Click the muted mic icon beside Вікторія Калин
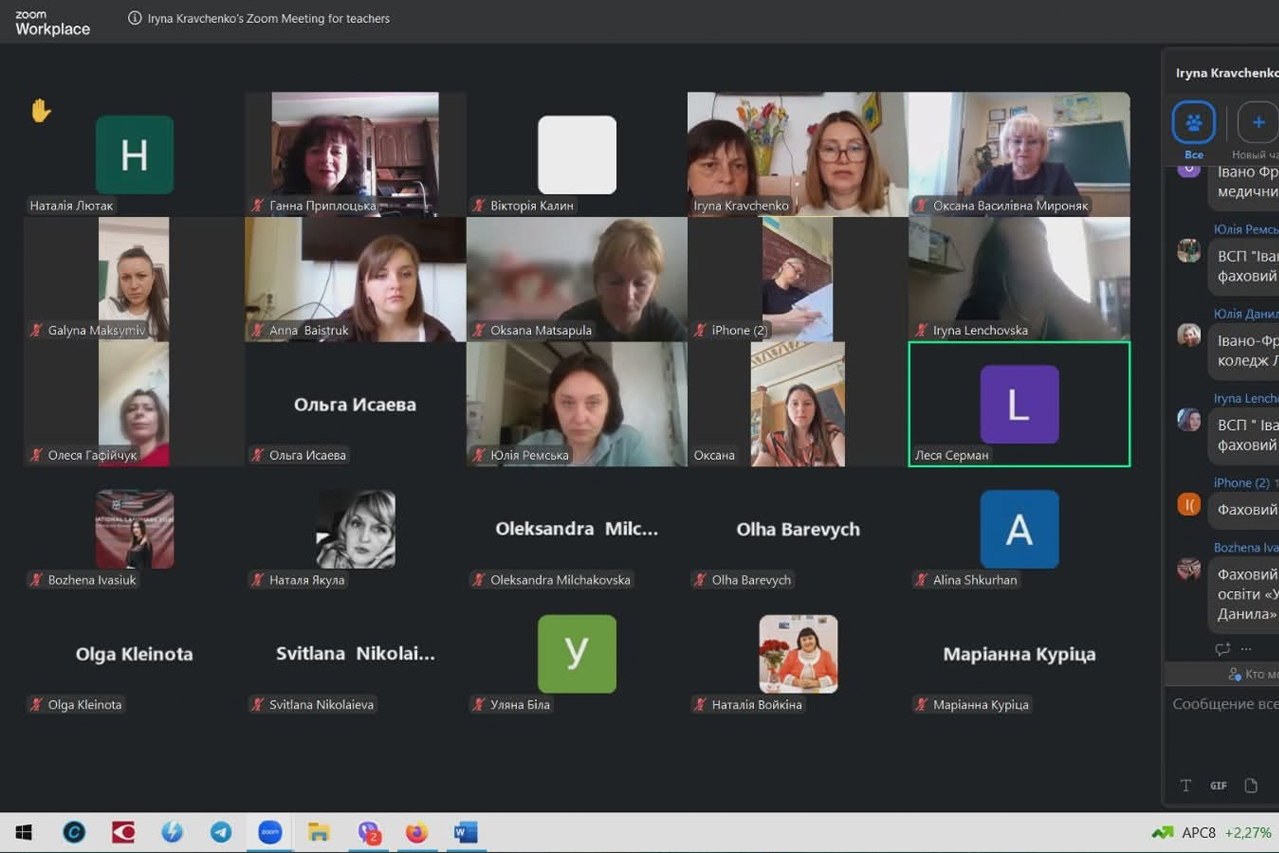Image resolution: width=1279 pixels, height=853 pixels. pyautogui.click(x=479, y=206)
